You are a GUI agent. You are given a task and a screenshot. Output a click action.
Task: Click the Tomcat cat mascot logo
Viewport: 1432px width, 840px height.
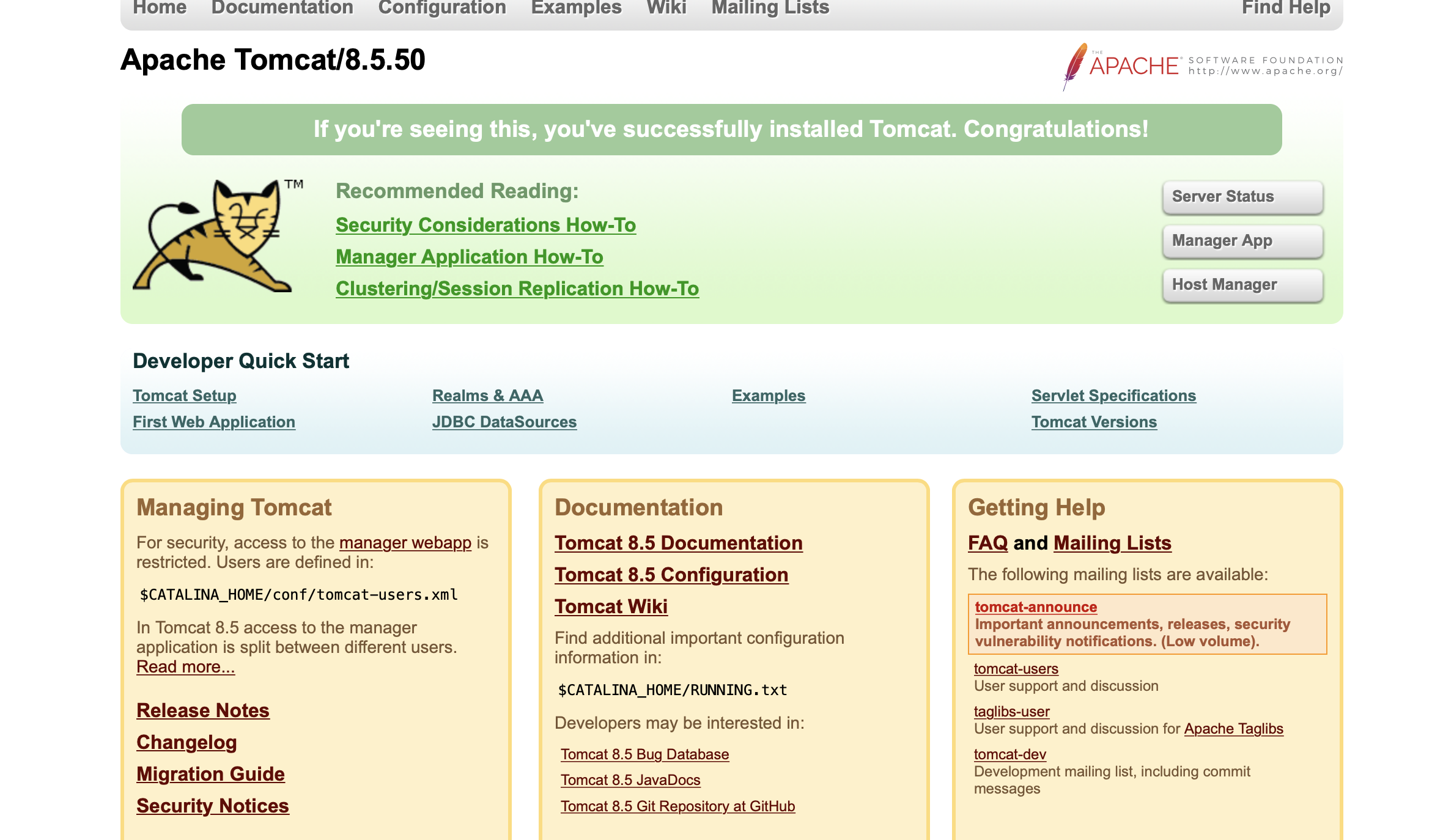click(218, 236)
